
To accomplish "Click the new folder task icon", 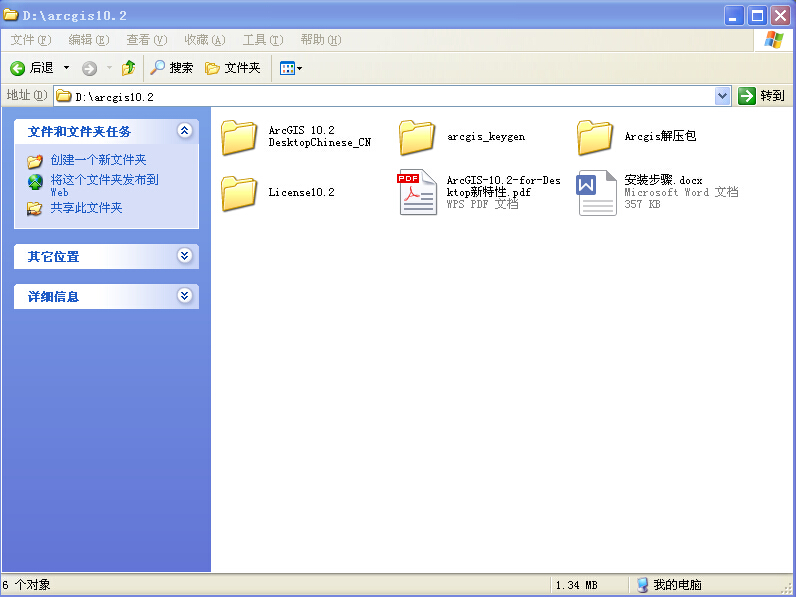I will point(35,161).
